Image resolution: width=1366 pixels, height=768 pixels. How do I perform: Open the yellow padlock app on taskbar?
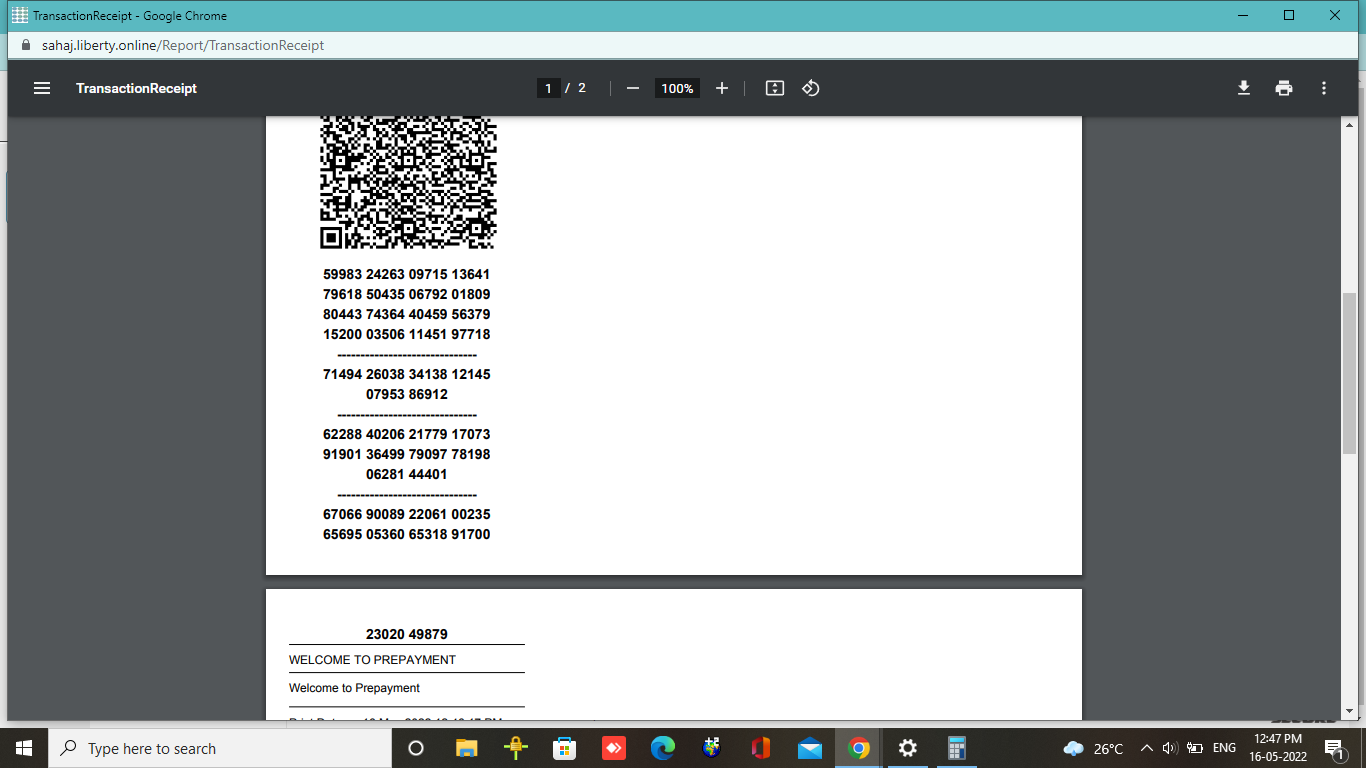tap(515, 748)
